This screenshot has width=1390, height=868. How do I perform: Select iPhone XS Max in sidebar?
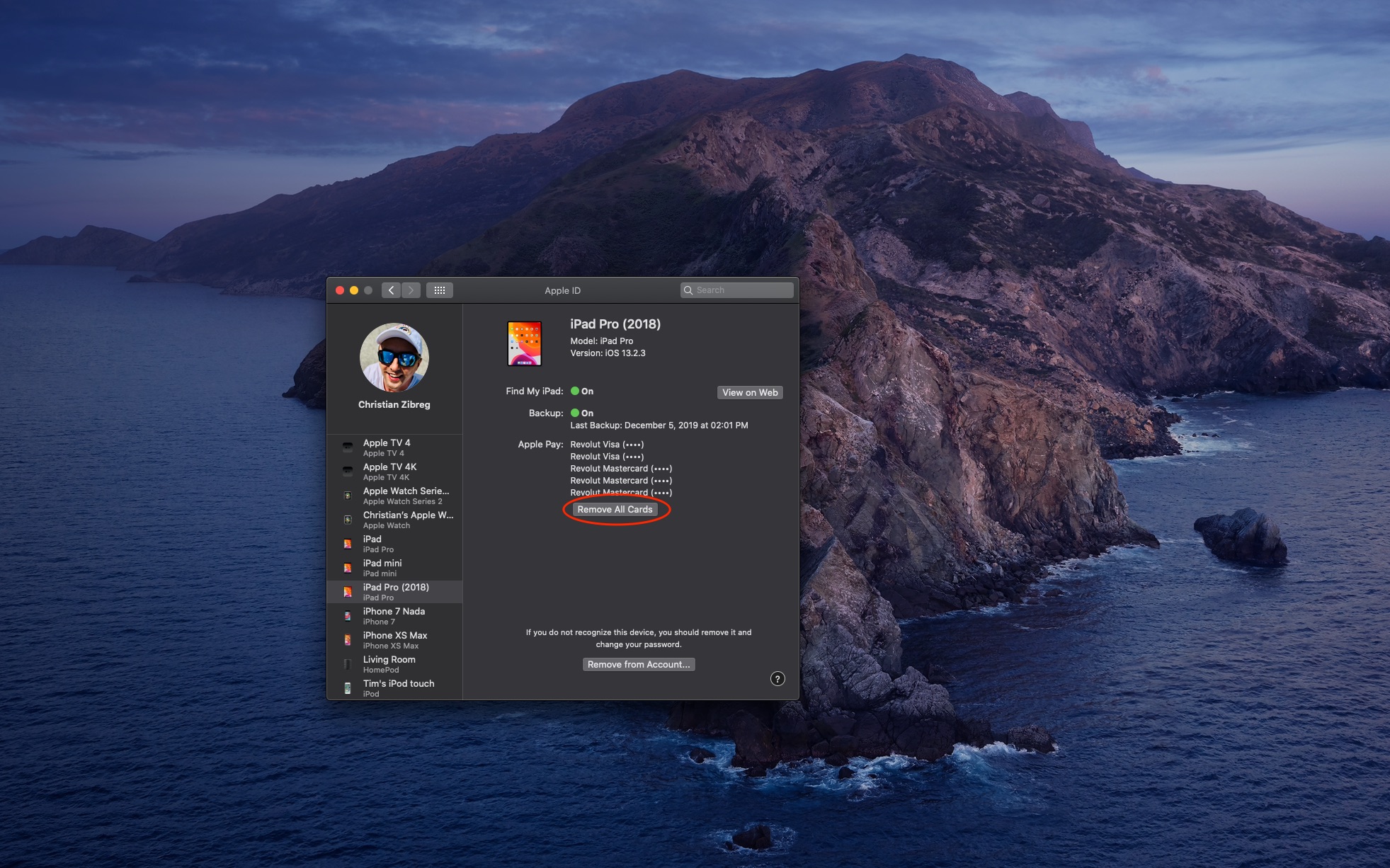pyautogui.click(x=394, y=640)
